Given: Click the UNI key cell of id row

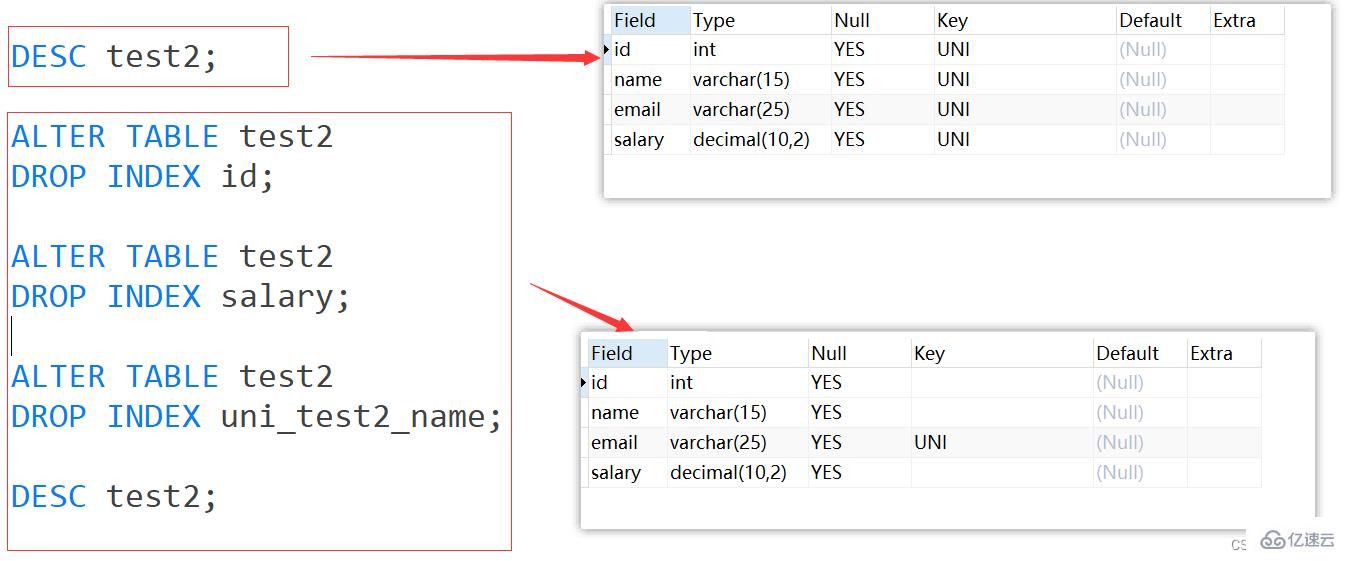Looking at the screenshot, I should [1025, 50].
